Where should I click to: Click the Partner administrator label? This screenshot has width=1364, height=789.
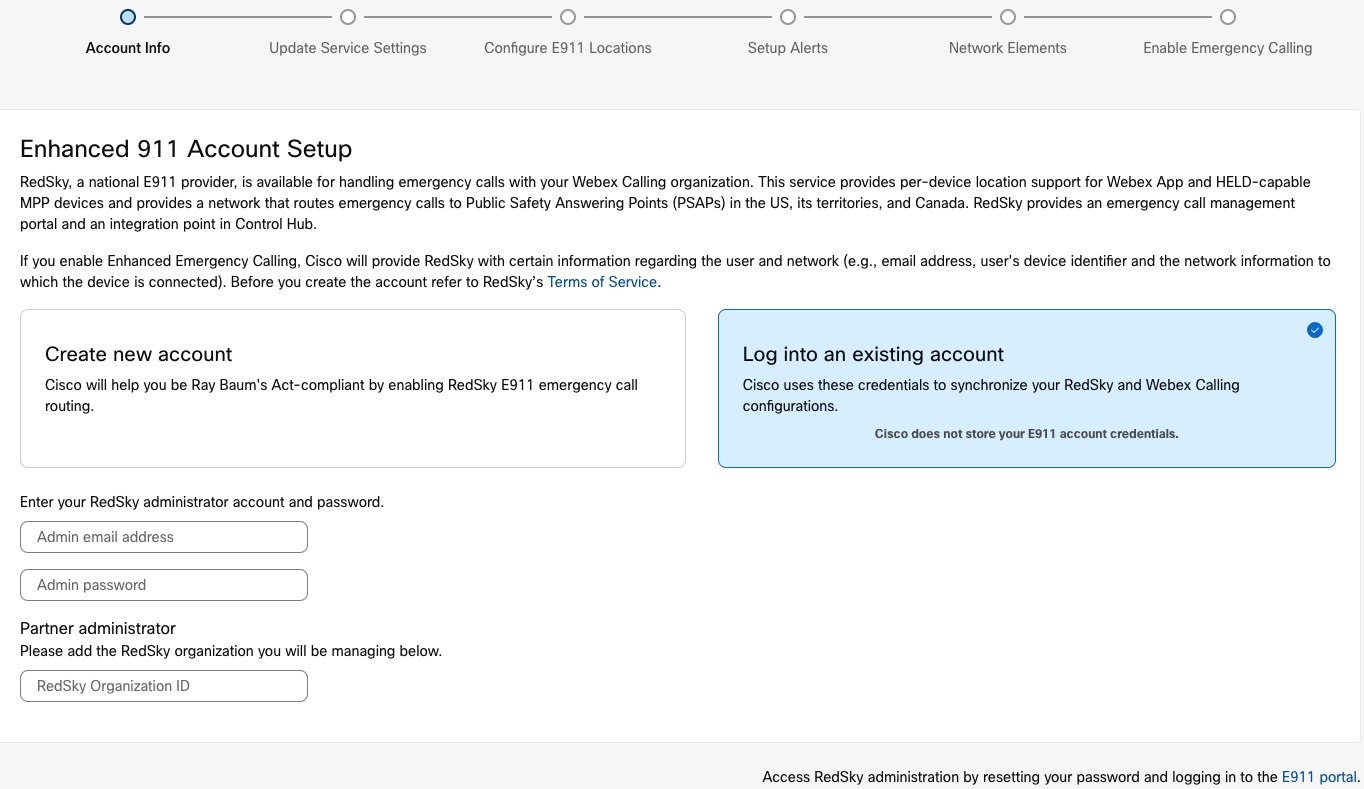pos(98,628)
